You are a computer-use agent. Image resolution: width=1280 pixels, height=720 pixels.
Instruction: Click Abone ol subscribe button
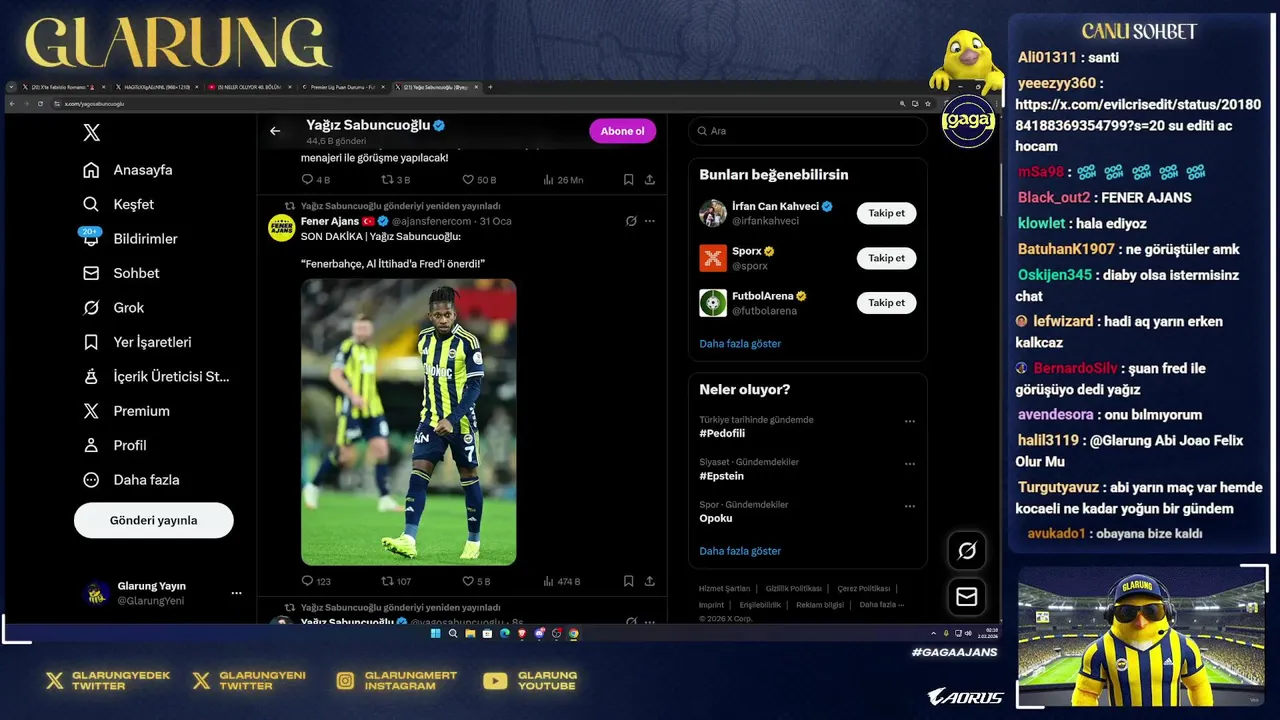tap(622, 131)
